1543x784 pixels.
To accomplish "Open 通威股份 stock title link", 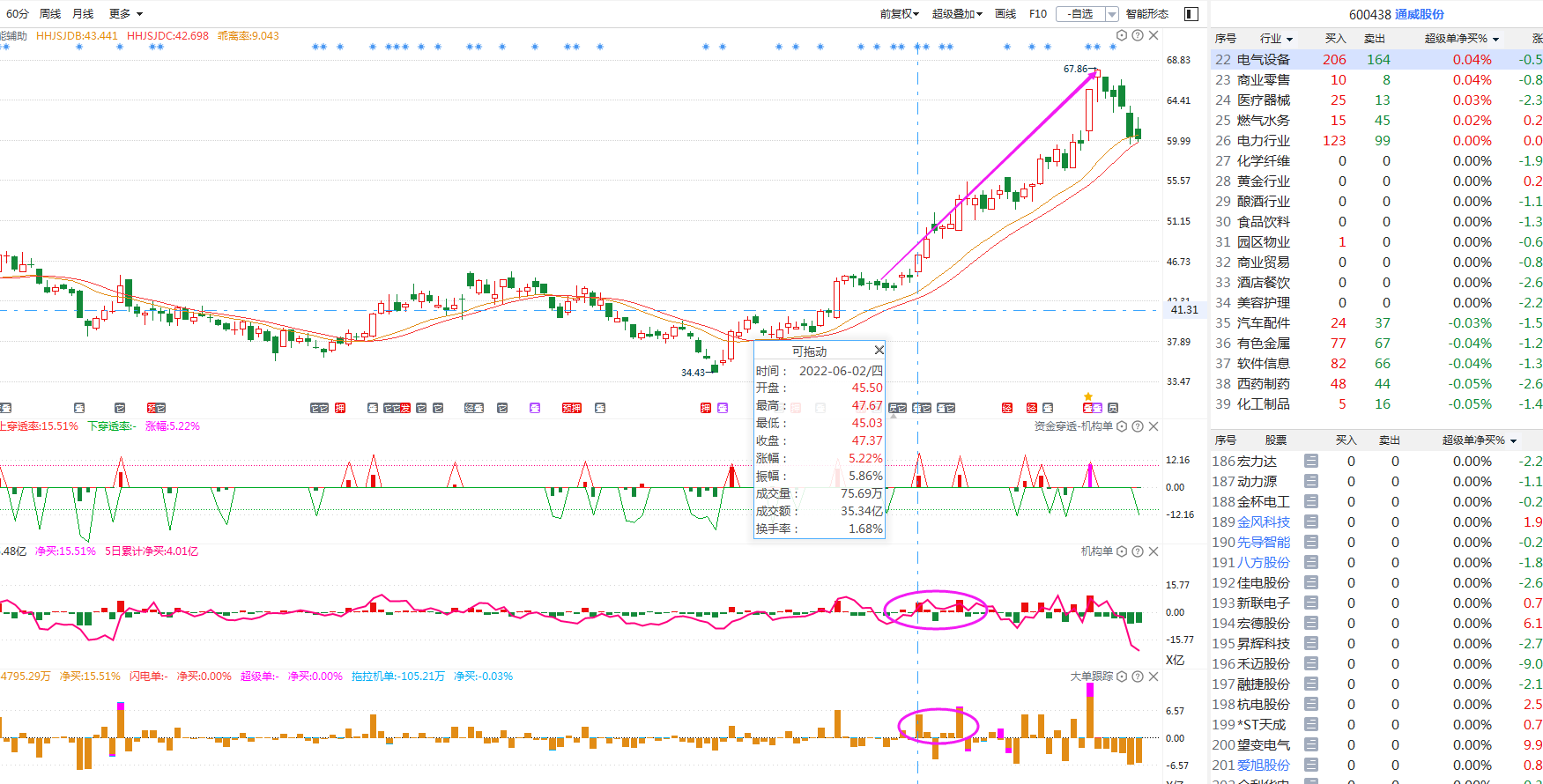I will (1420, 14).
